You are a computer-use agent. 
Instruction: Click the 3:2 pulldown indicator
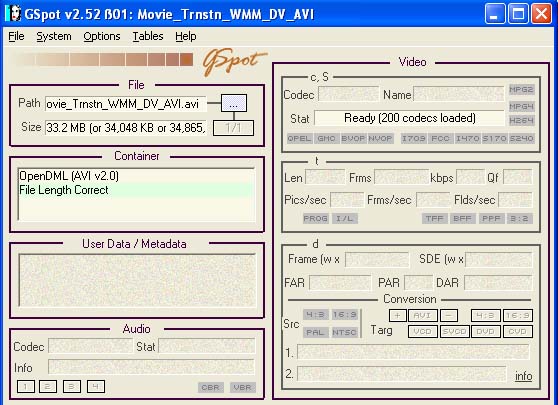[x=519, y=218]
